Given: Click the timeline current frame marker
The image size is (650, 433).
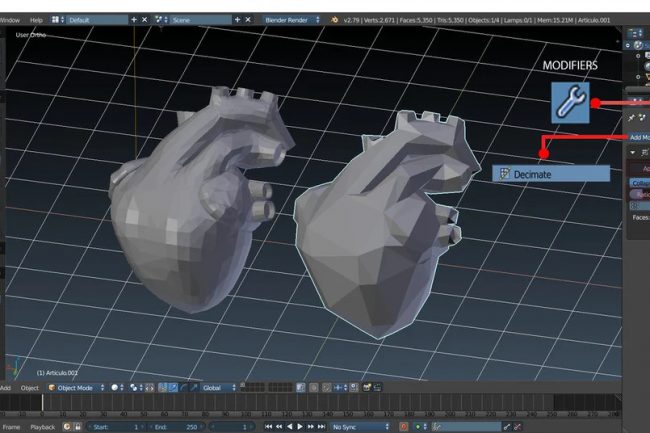Looking at the screenshot, I should pyautogui.click(x=42, y=403).
